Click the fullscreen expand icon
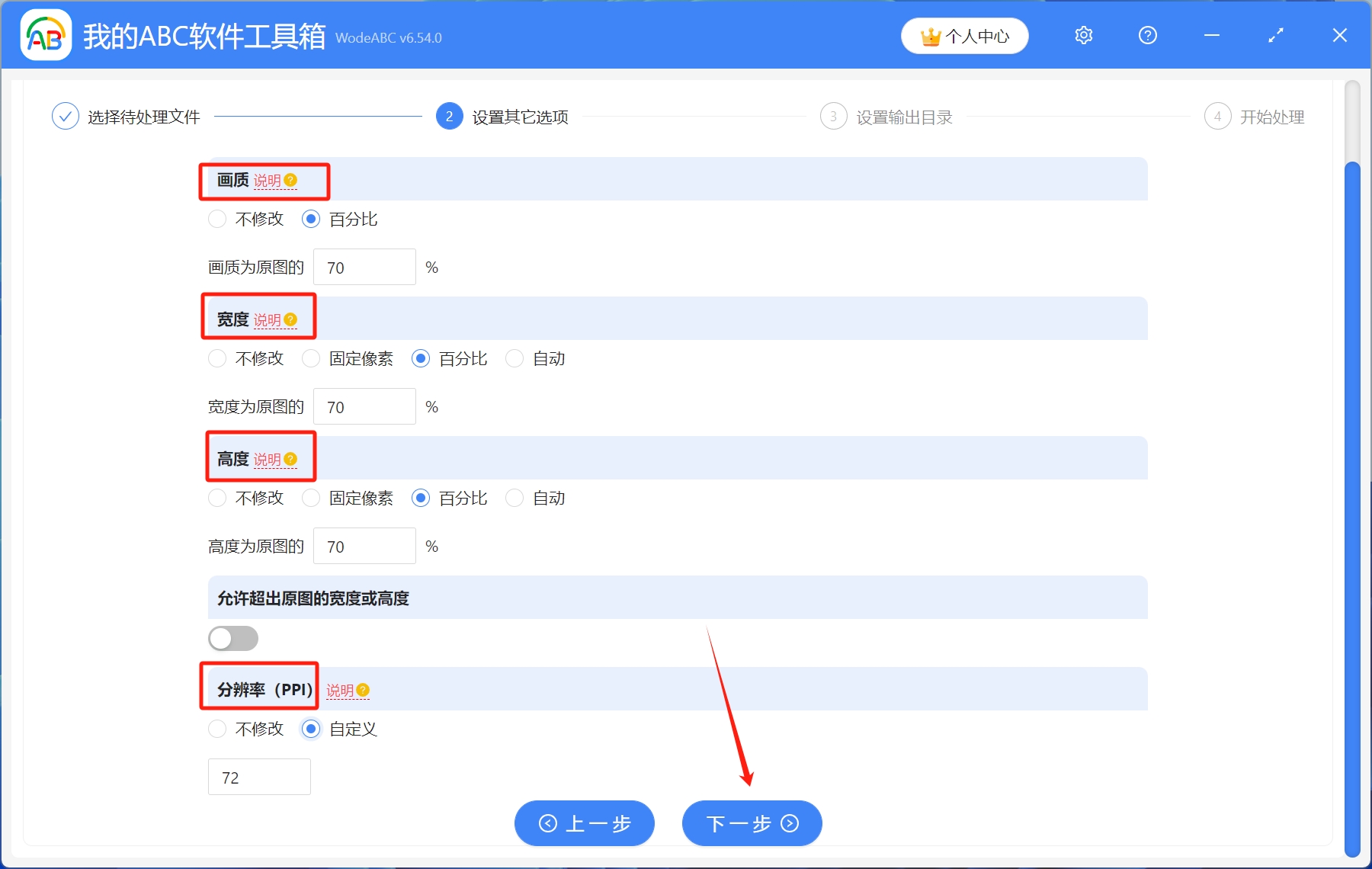The image size is (1372, 869). point(1274,35)
